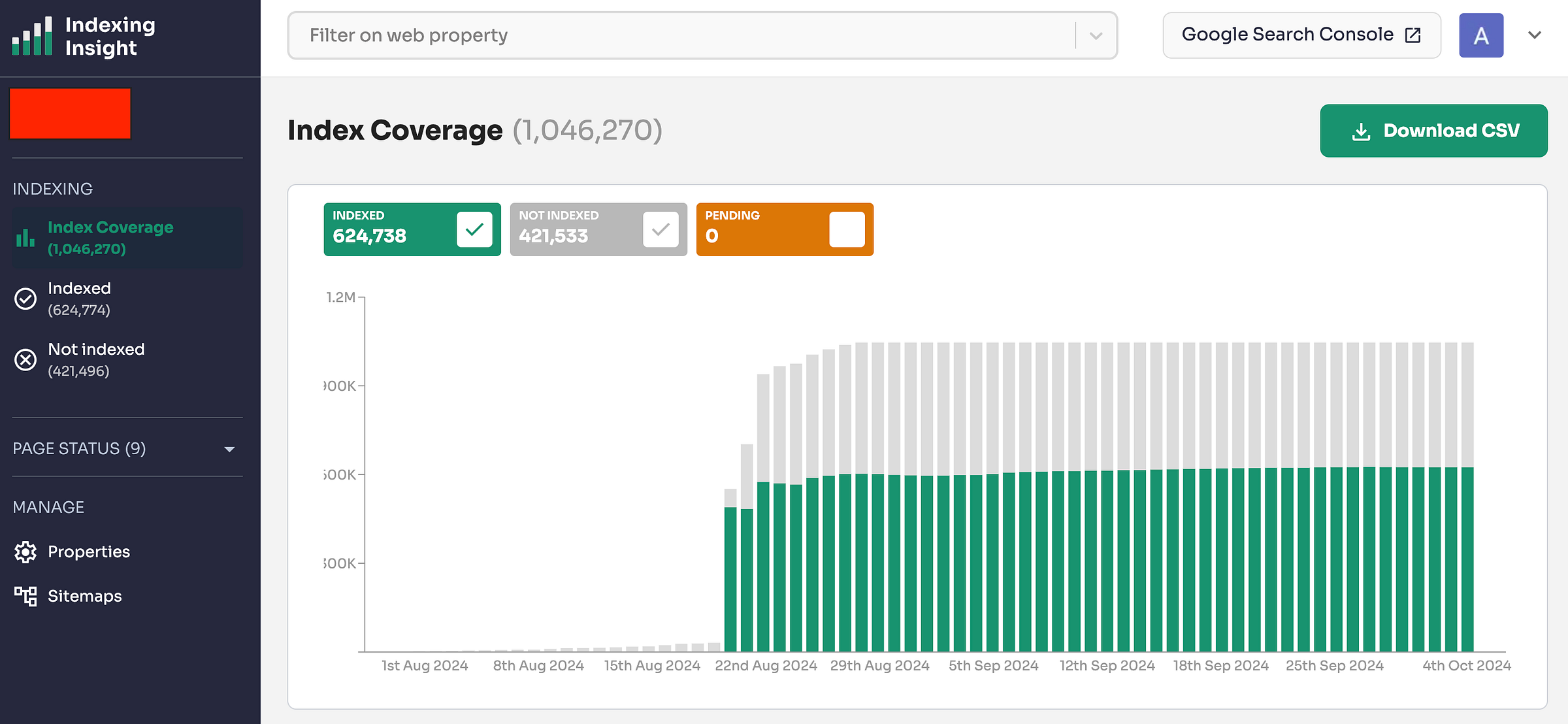Click the Indexing Insight logo icon
This screenshot has height=724, width=1568.
pos(33,36)
